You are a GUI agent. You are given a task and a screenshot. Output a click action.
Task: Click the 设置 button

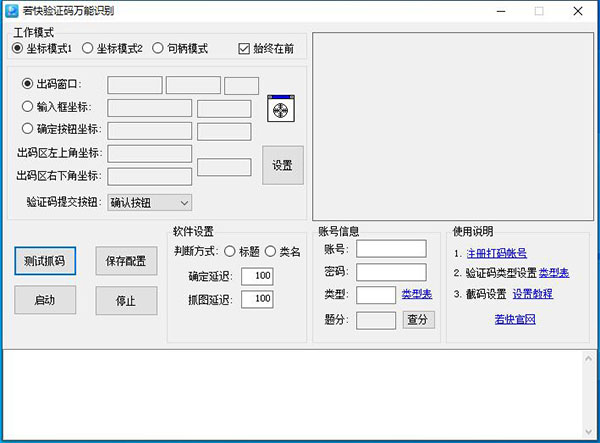coord(283,165)
